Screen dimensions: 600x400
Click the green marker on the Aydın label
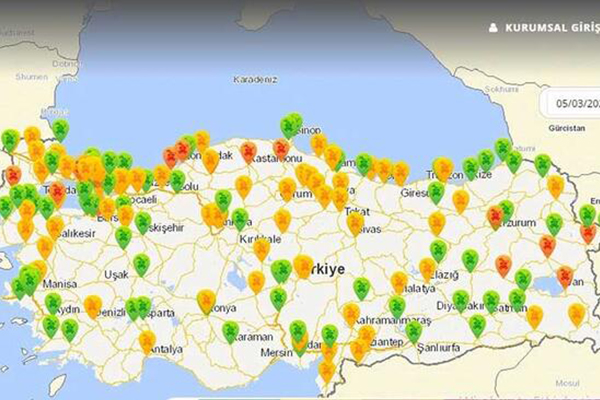click(53, 303)
